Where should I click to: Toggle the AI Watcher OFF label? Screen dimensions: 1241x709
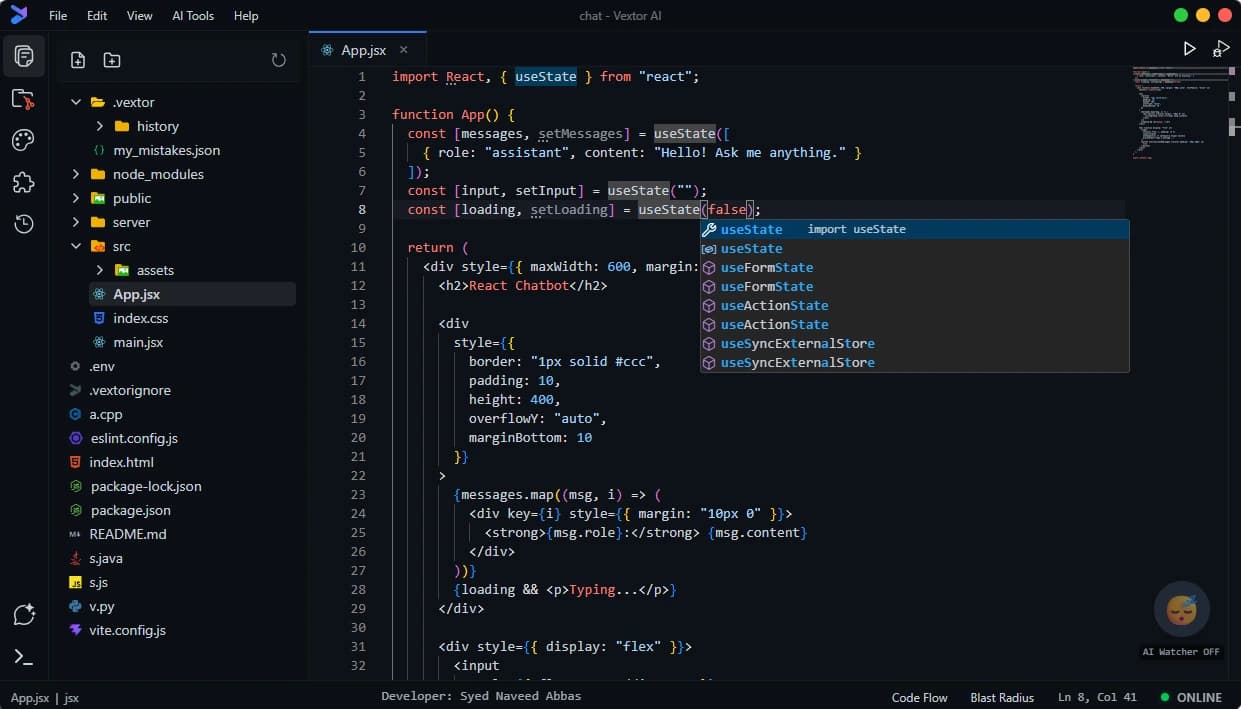[1181, 652]
